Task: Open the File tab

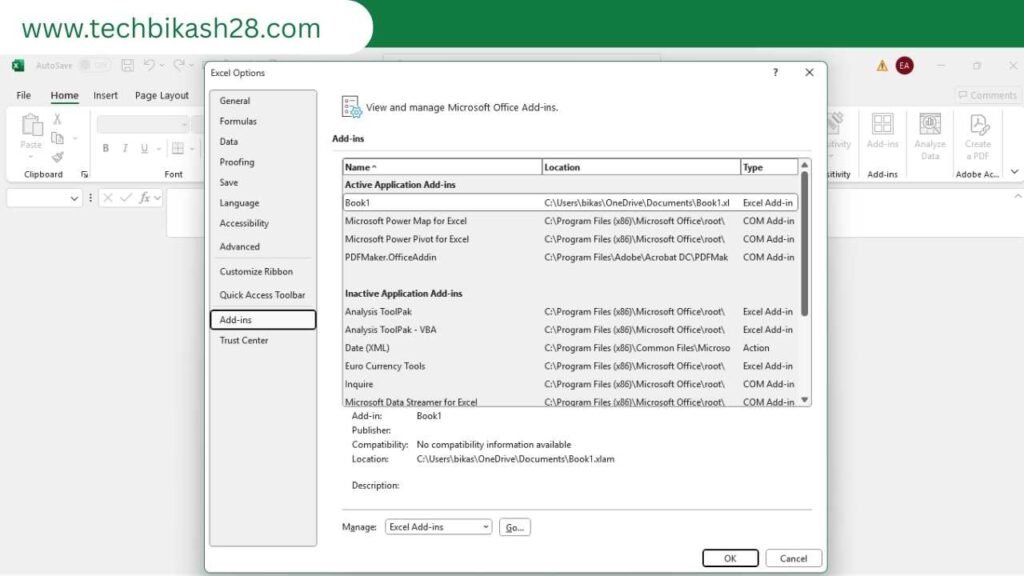Action: point(24,95)
